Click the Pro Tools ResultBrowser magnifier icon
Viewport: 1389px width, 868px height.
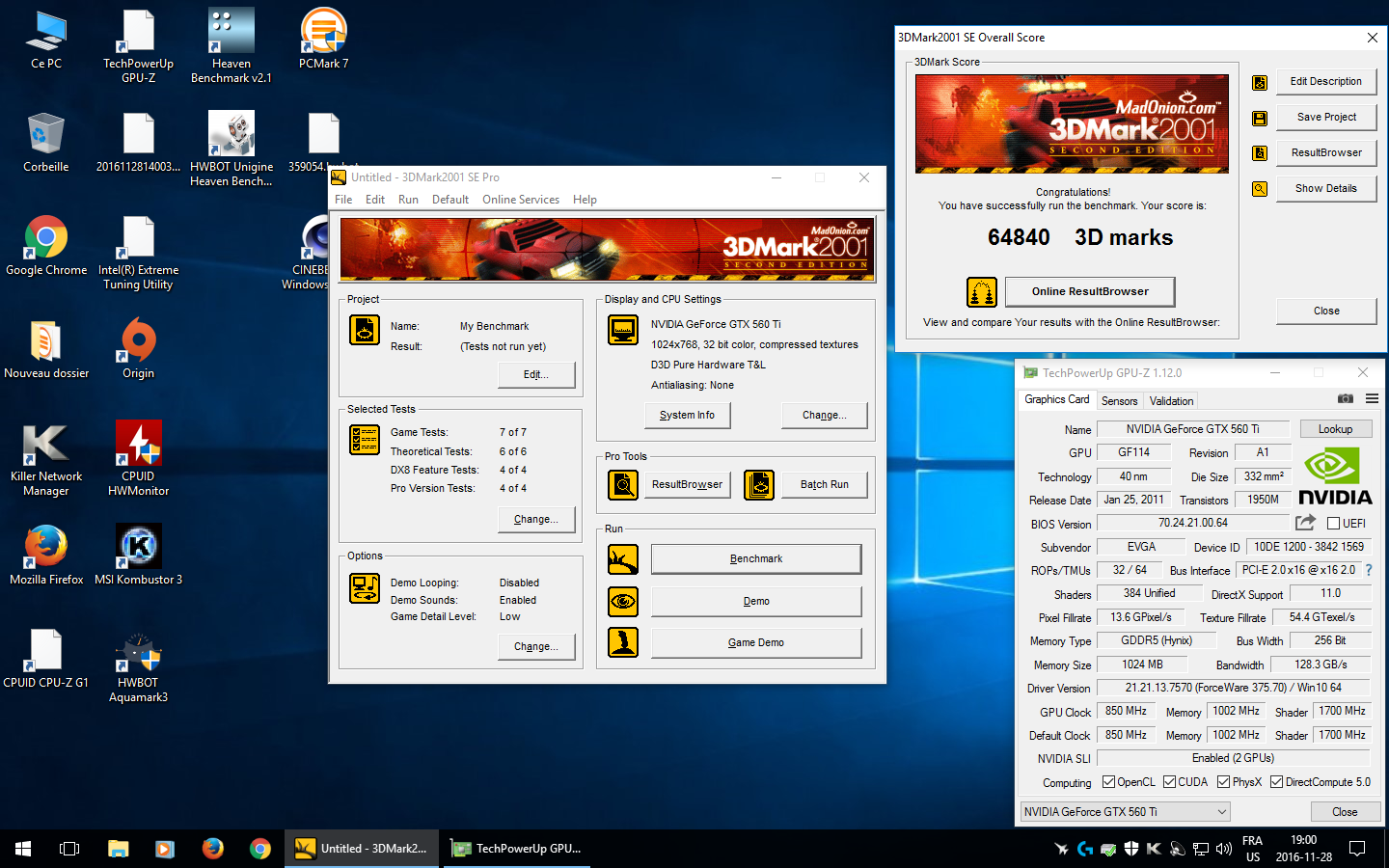(623, 485)
